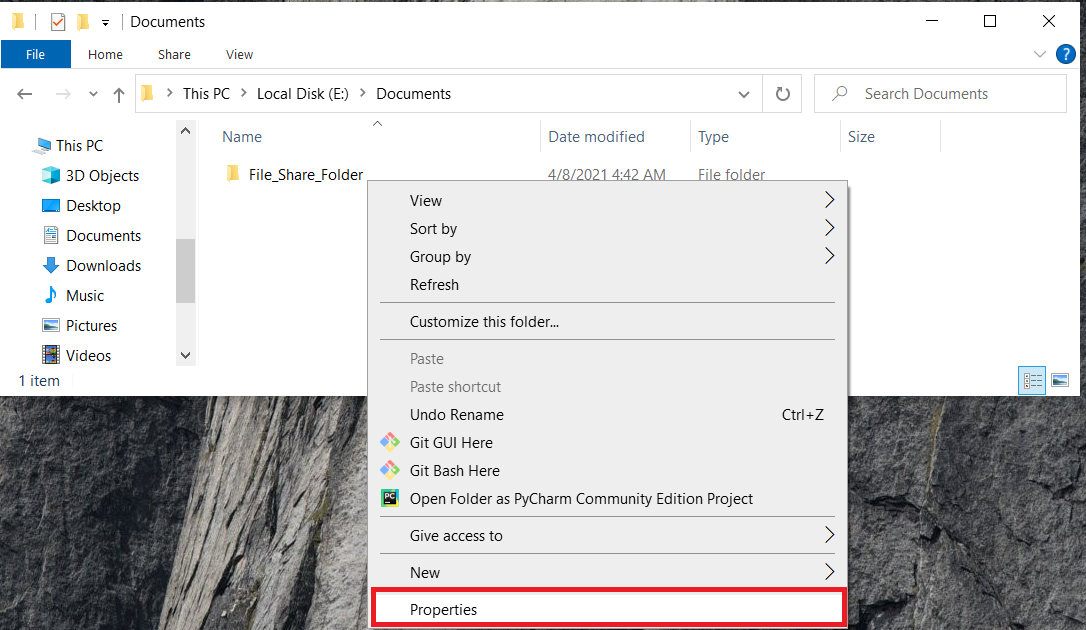Screen dimensions: 1086x630
Task: Click Local Disk (E:) in the breadcrumb
Action: click(304, 94)
